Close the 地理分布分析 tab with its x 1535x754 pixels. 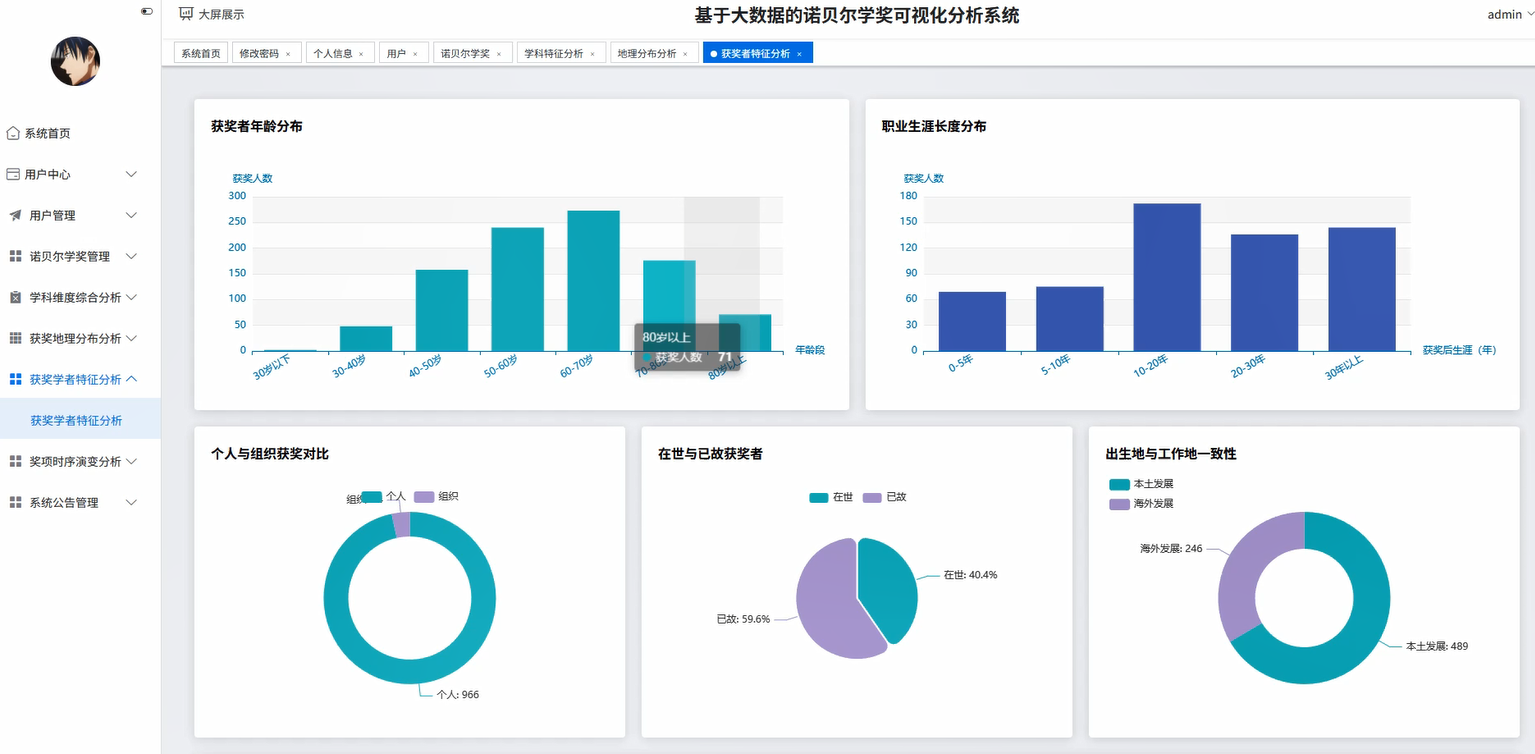(x=685, y=54)
